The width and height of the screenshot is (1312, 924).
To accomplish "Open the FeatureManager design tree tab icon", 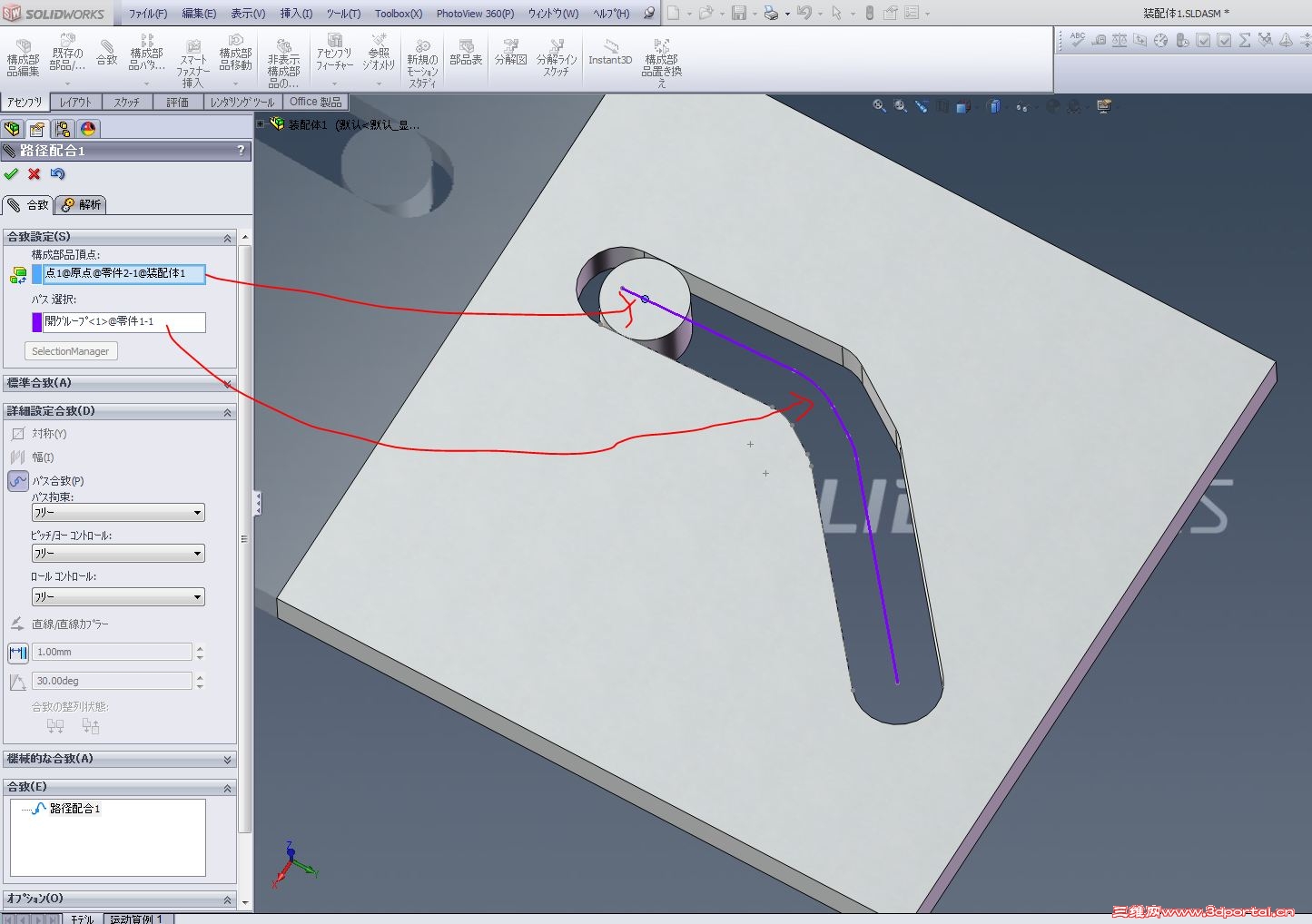I will click(13, 129).
